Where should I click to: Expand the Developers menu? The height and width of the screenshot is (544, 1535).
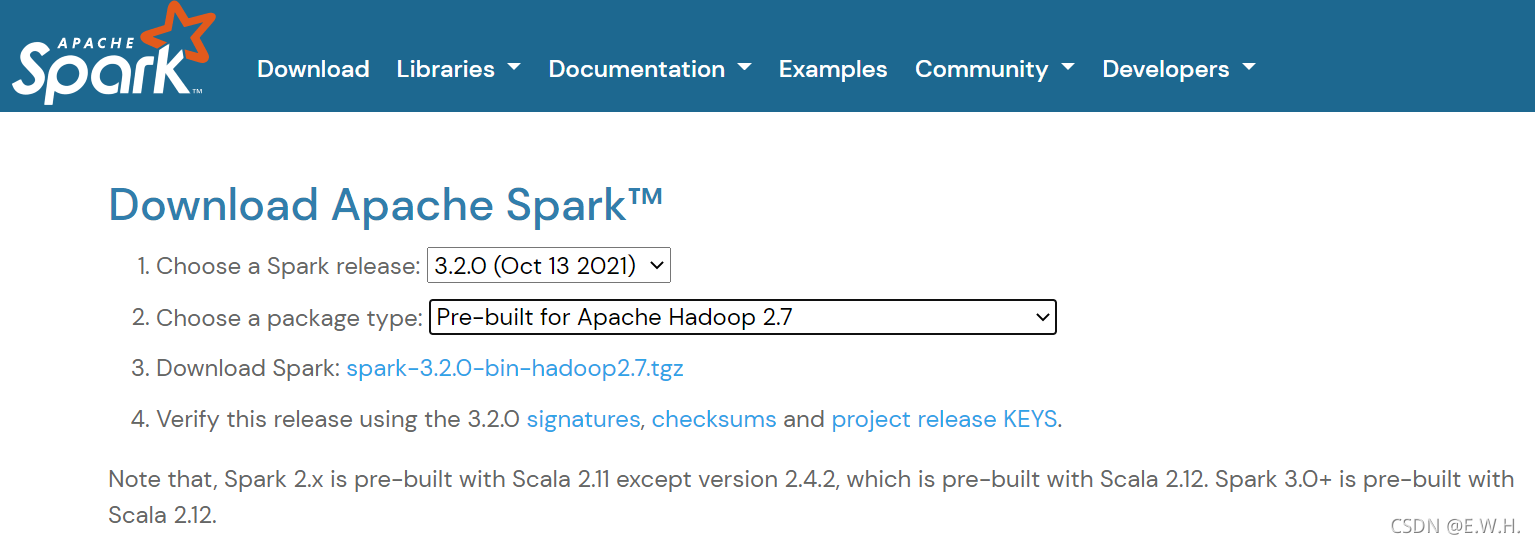pyautogui.click(x=1179, y=69)
